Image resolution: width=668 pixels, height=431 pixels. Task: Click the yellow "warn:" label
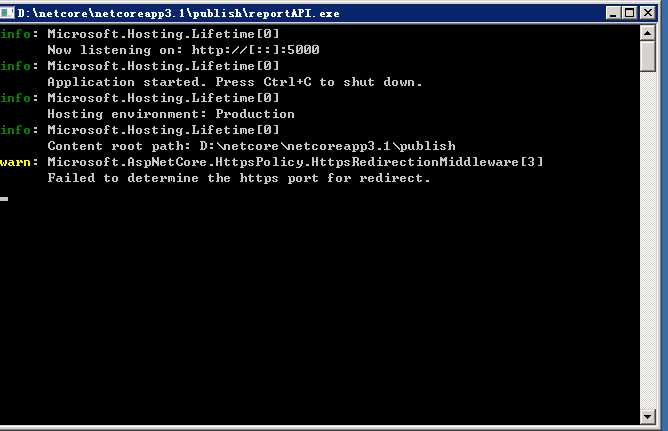tap(20, 162)
